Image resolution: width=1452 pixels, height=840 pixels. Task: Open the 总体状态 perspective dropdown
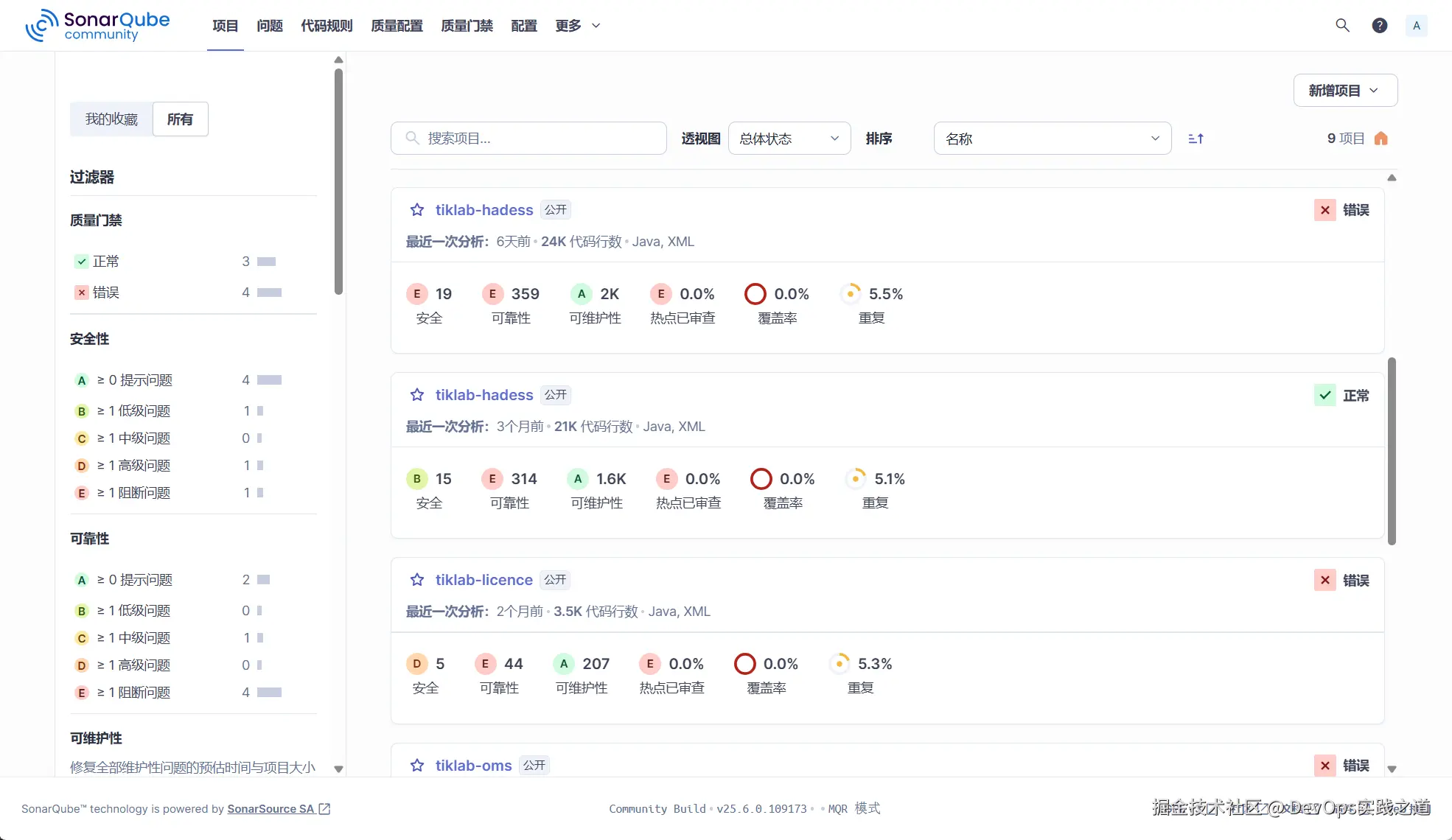[789, 139]
